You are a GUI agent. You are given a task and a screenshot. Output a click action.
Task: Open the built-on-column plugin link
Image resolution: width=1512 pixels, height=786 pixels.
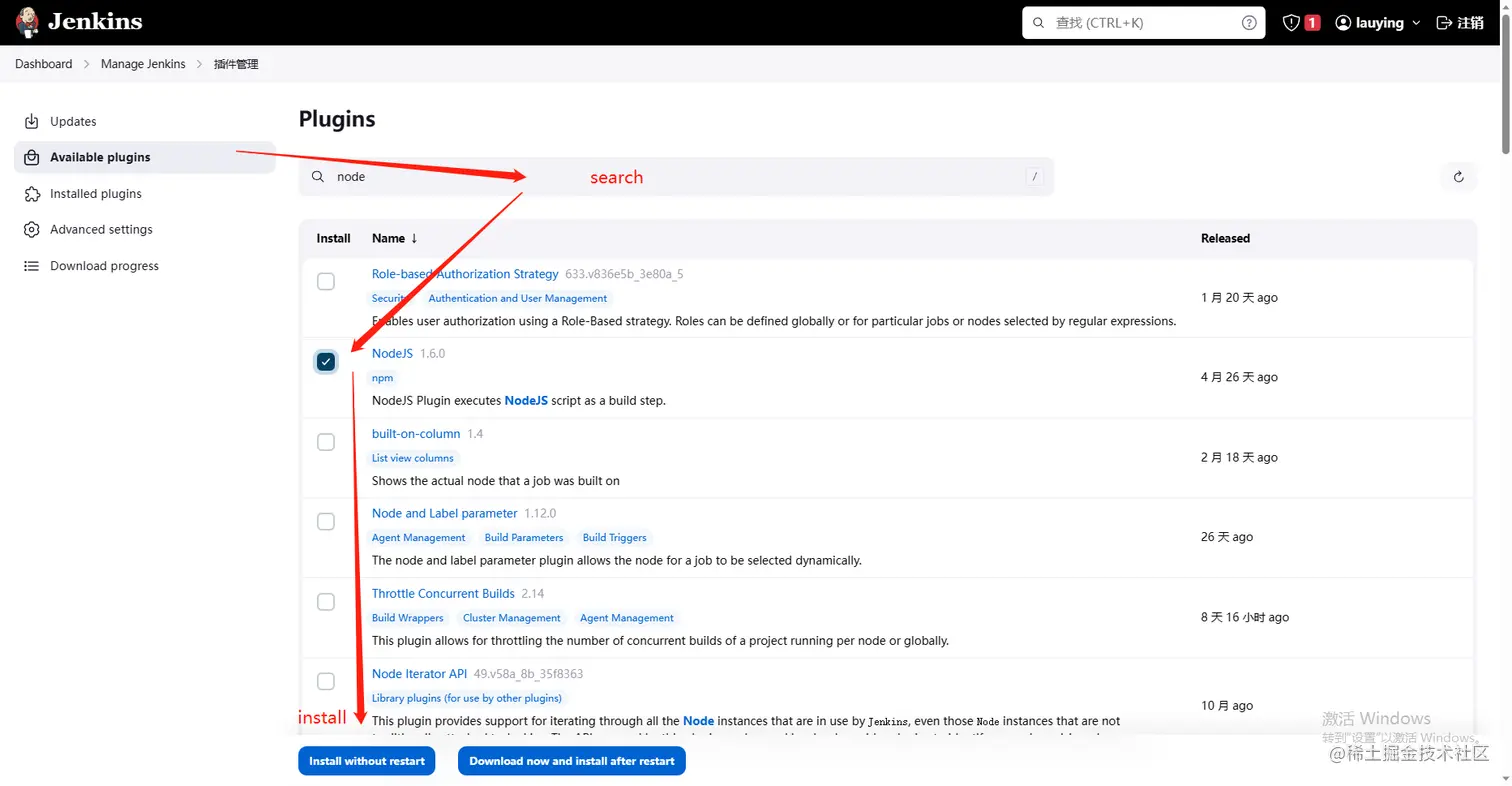pyautogui.click(x=416, y=434)
